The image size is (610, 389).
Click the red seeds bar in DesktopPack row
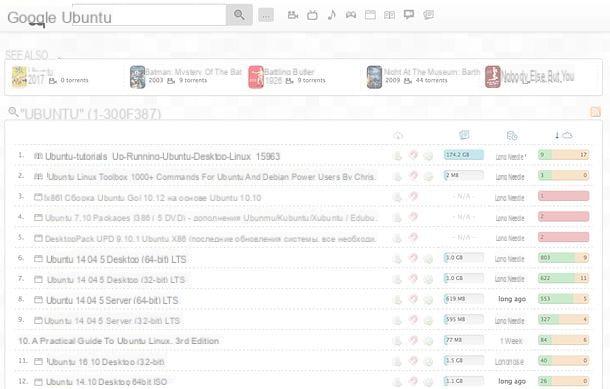point(563,237)
